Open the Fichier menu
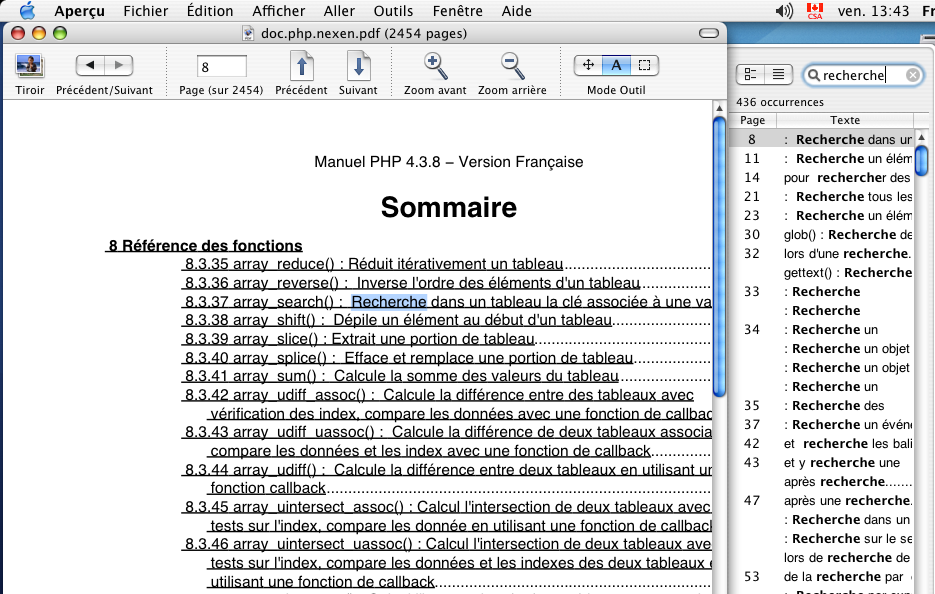The image size is (935, 594). coord(145,11)
